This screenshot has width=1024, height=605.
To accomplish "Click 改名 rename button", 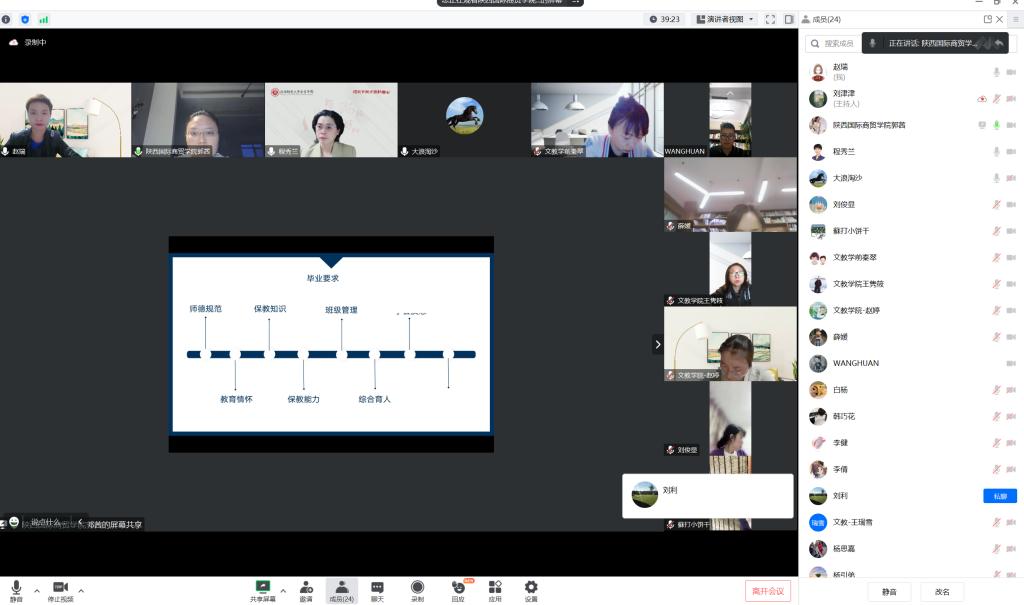I will [942, 592].
